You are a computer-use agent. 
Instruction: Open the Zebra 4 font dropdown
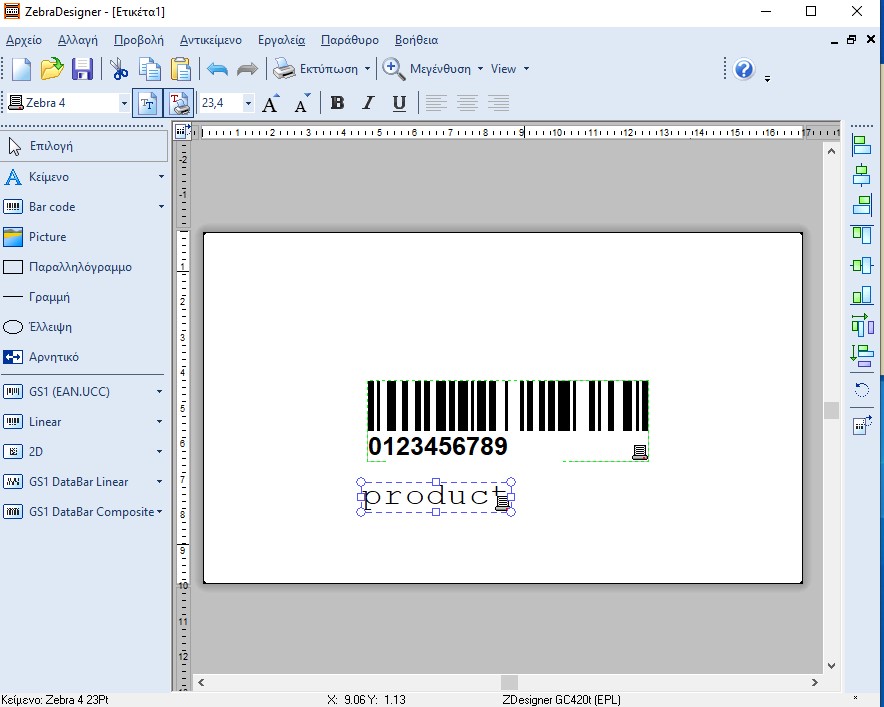(x=124, y=103)
